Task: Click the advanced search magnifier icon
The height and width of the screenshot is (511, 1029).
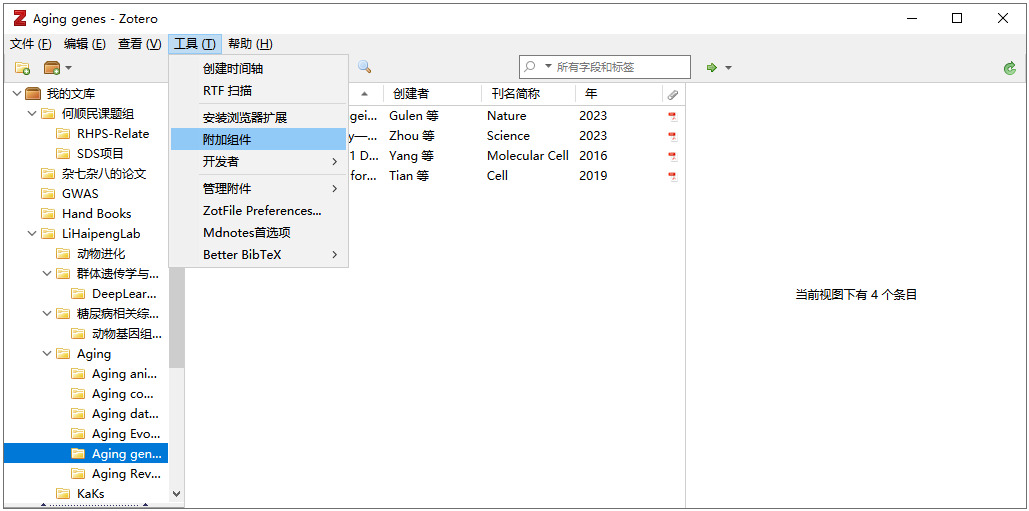Action: point(364,67)
